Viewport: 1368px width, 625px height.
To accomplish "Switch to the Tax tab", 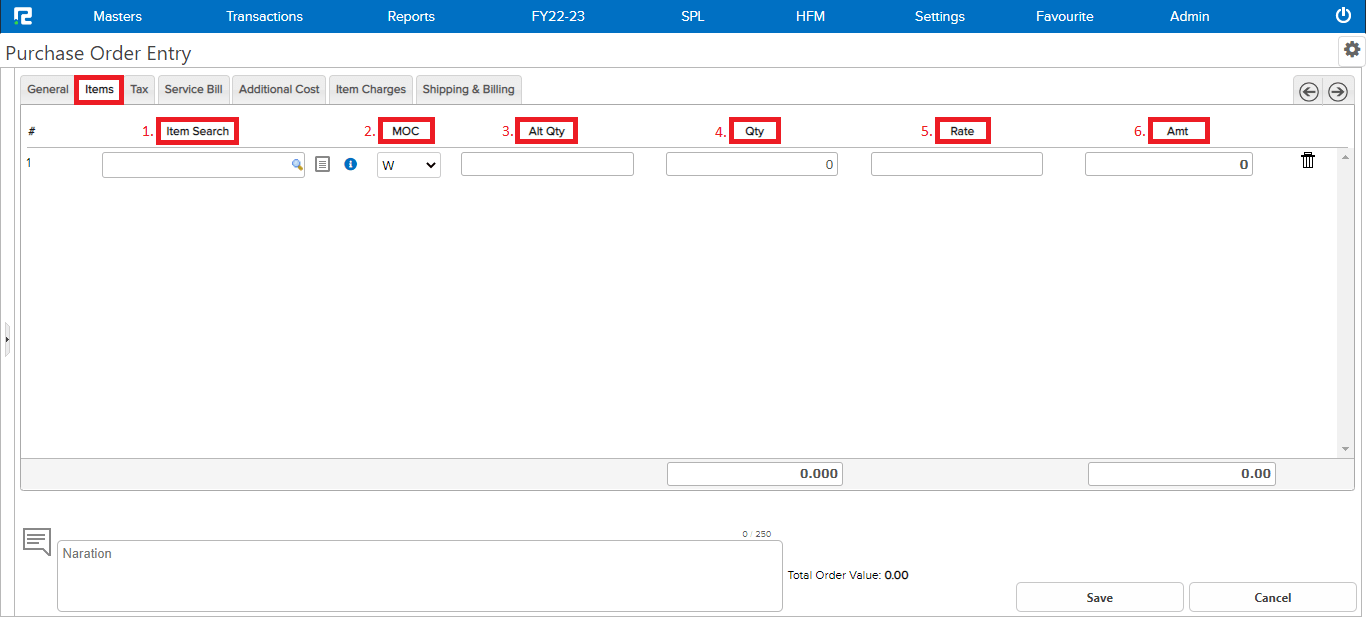I will [x=139, y=89].
